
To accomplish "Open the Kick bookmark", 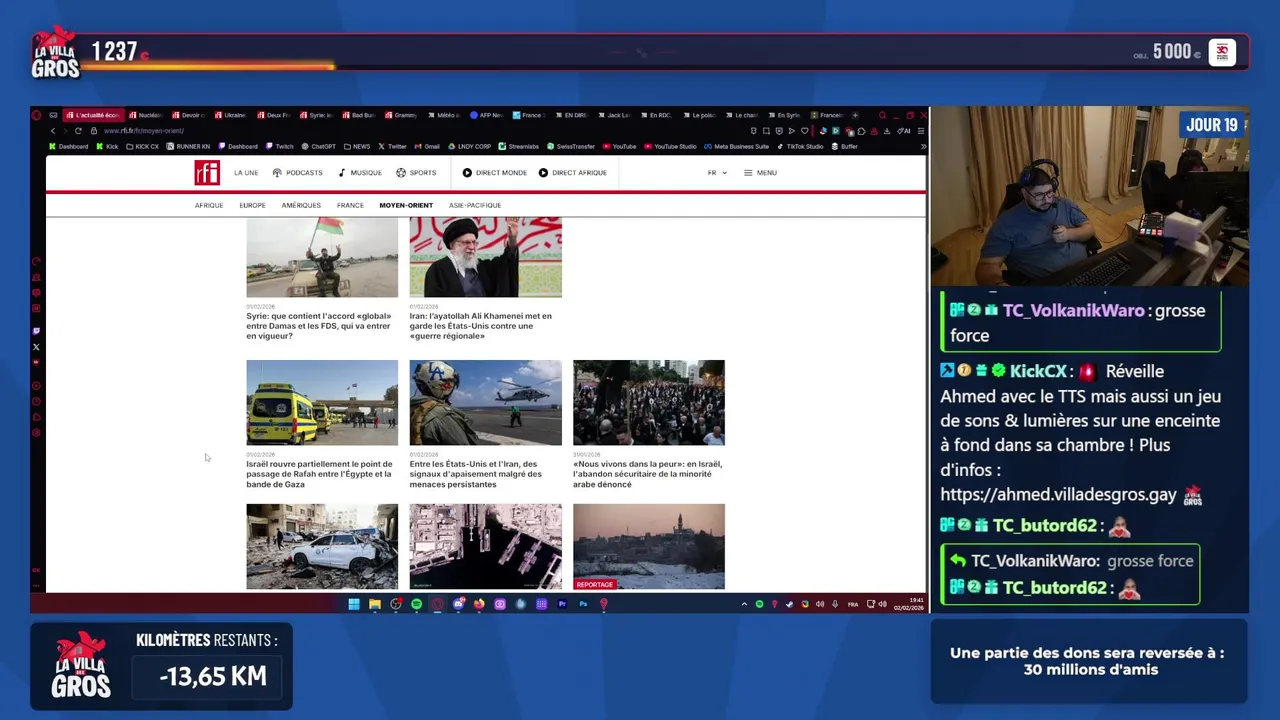I will pos(107,146).
